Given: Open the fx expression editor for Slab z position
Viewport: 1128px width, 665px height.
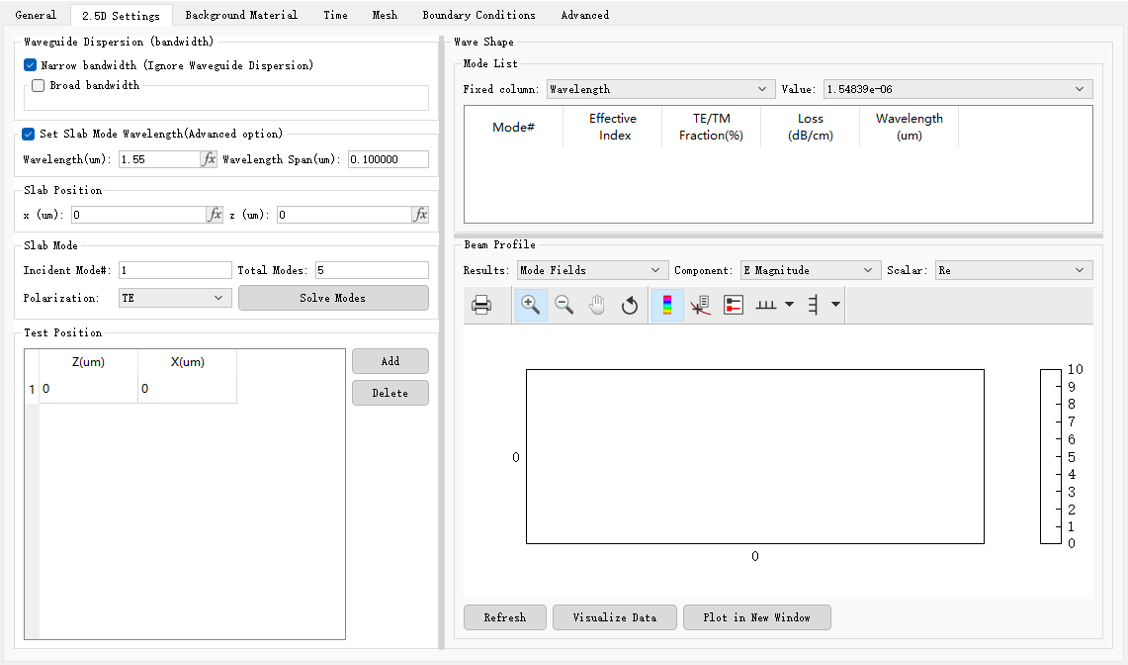Looking at the screenshot, I should (x=421, y=214).
